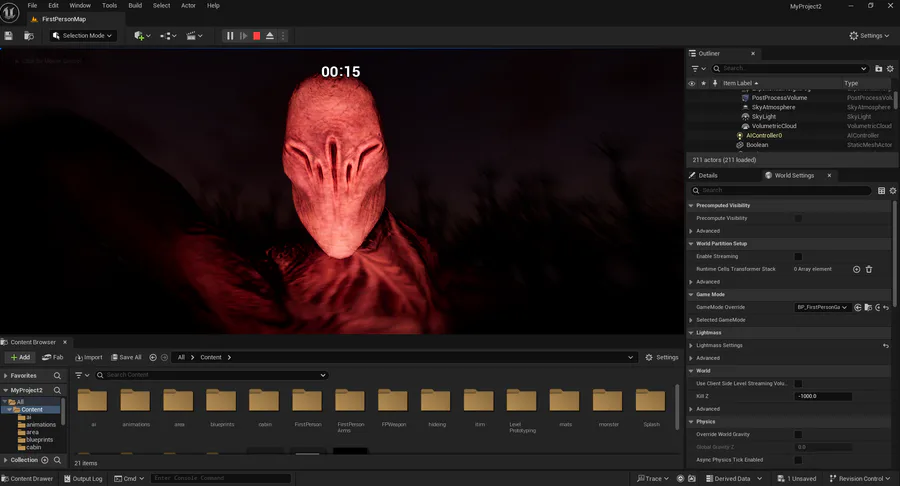Screen dimensions: 900x486
Task: Add element to Runtime Cells Transformer Stack
Action: (856, 269)
